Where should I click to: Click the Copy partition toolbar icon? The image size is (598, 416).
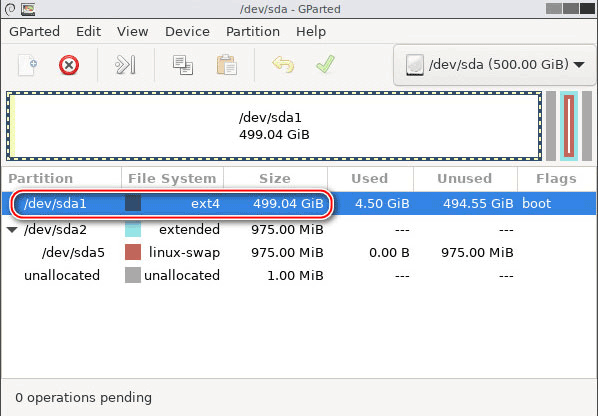183,65
